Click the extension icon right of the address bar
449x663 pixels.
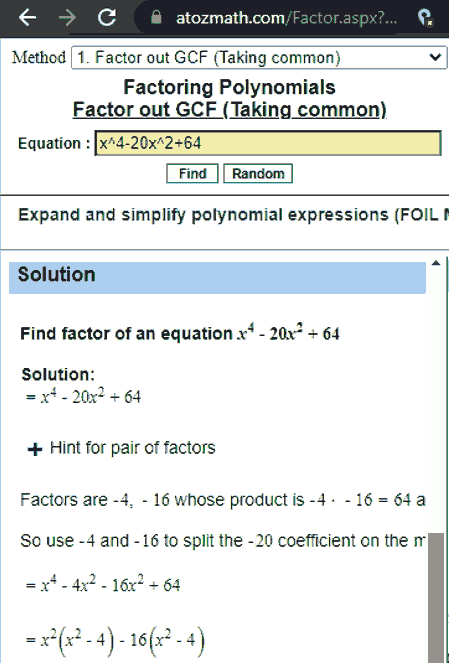pyautogui.click(x=424, y=18)
